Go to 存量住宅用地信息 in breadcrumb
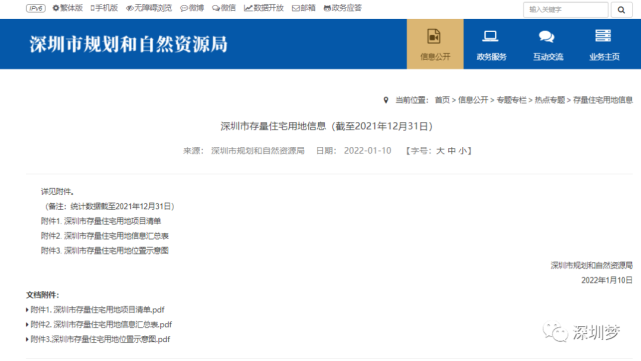The height and width of the screenshot is (361, 641). click(603, 100)
